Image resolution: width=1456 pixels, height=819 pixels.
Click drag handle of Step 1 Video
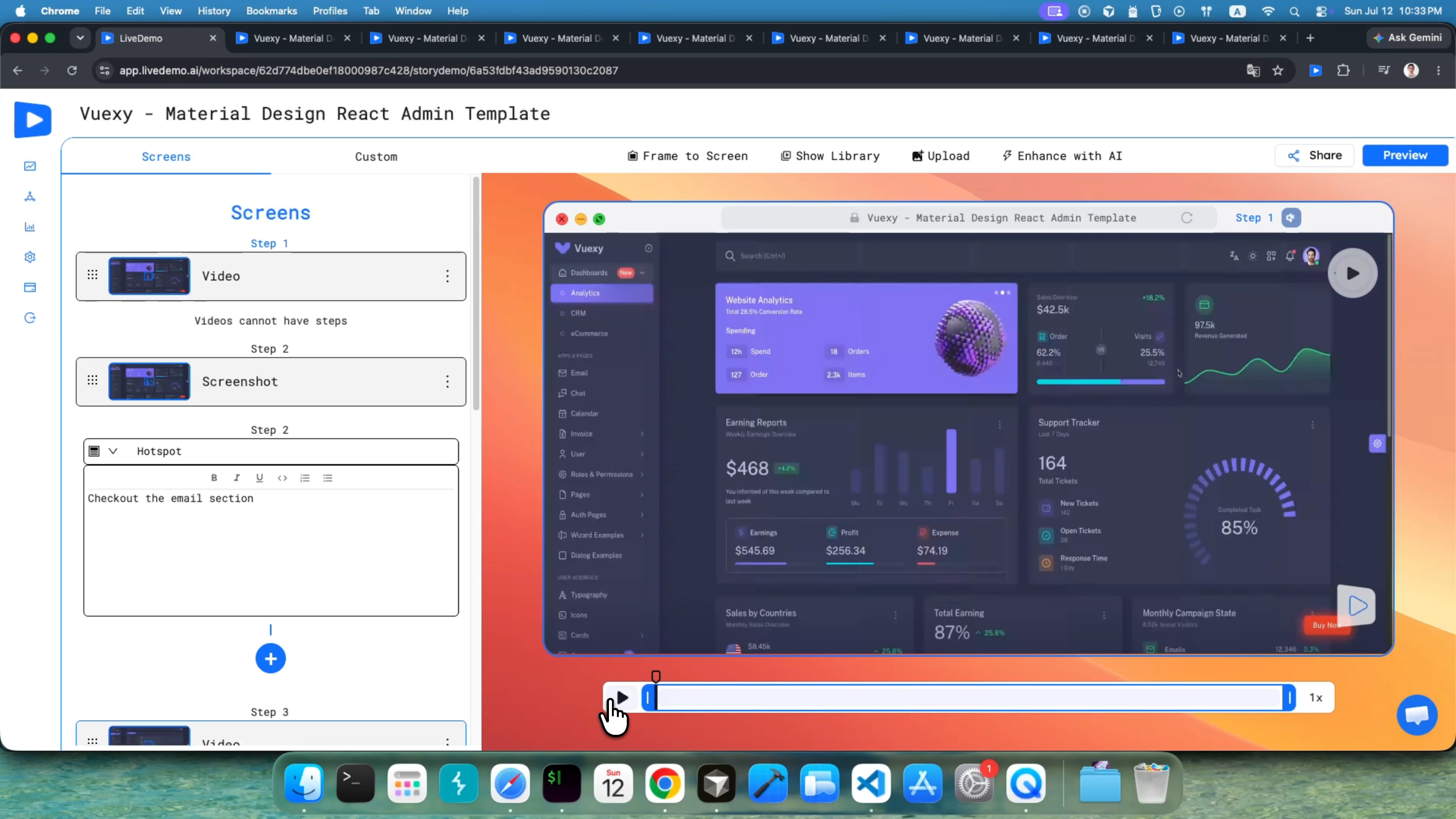[93, 275]
